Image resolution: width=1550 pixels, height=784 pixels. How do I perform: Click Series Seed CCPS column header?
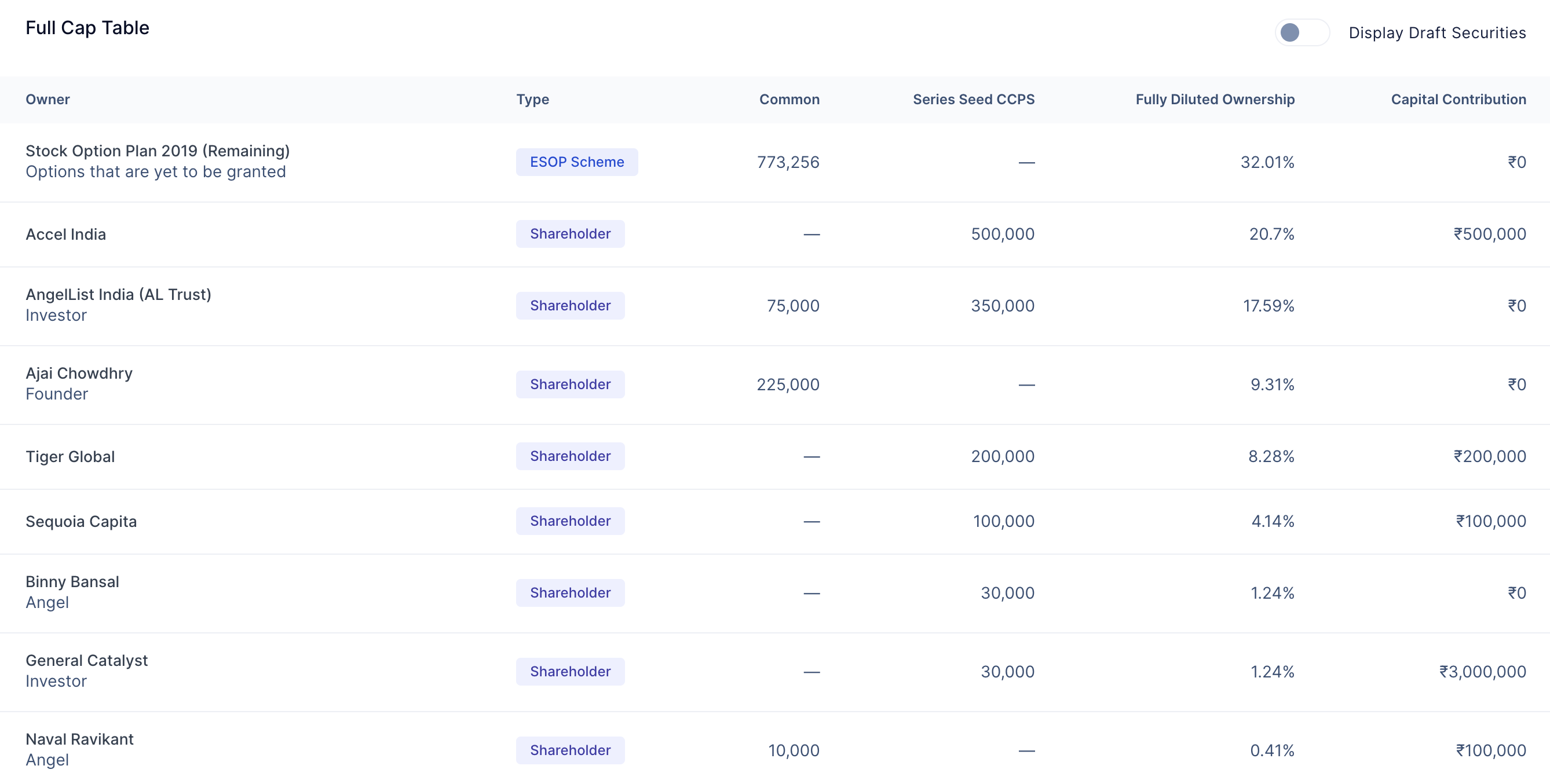click(973, 99)
